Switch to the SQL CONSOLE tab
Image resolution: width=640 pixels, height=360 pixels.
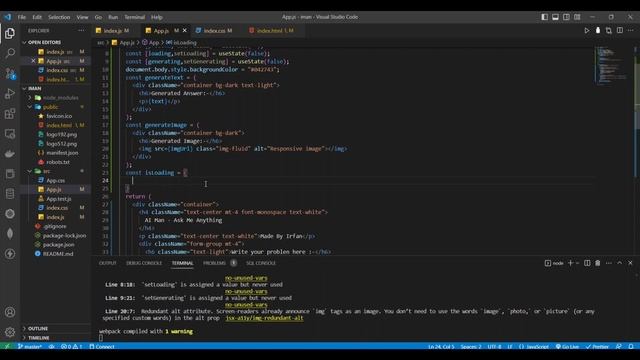[261, 263]
